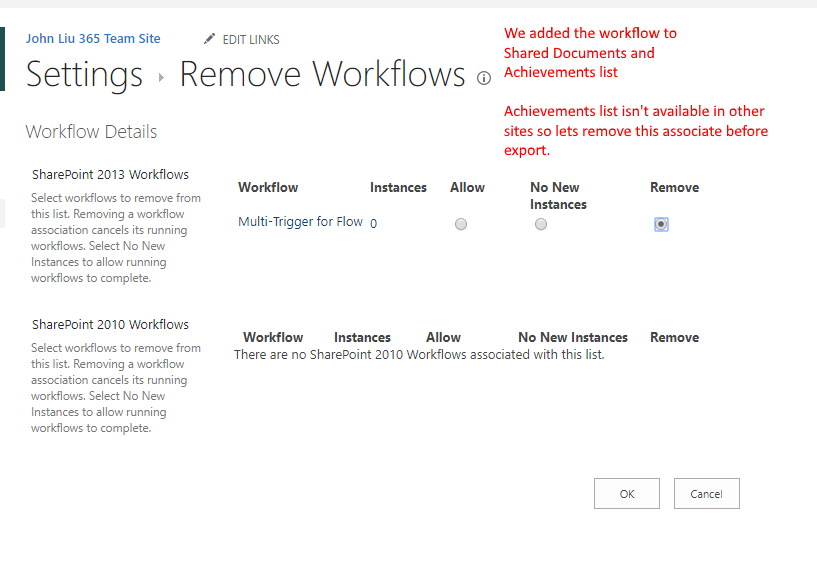Open the Multi-Trigger for Flow workflow link
The width and height of the screenshot is (817, 570).
point(300,222)
